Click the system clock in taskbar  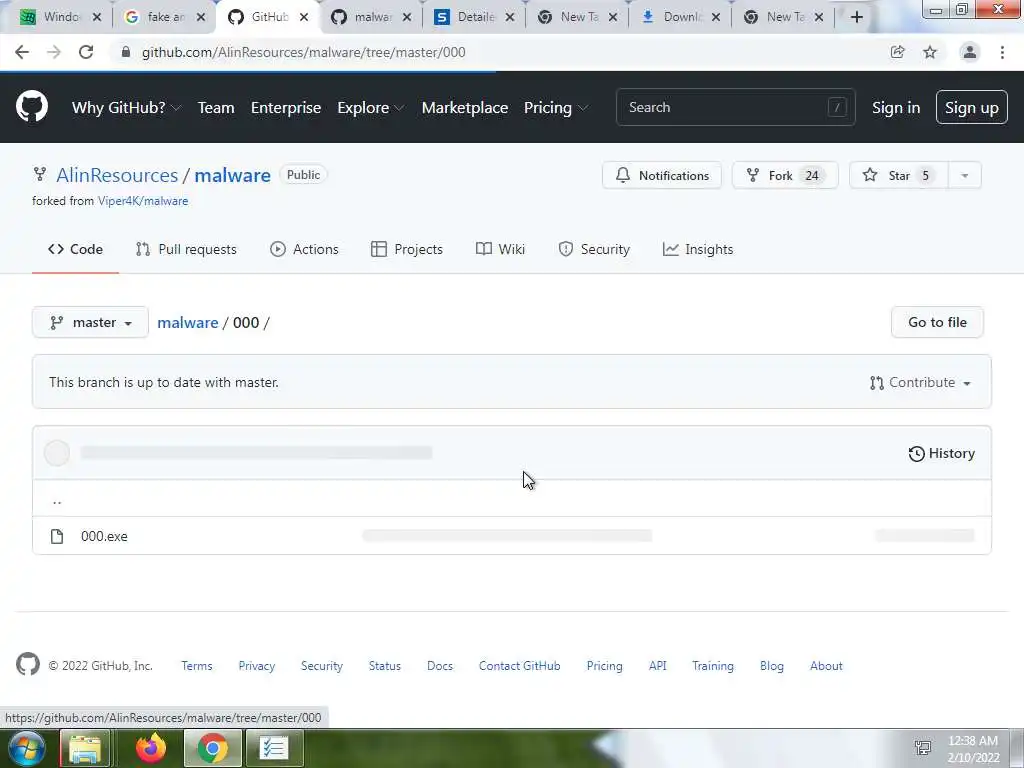click(x=973, y=748)
